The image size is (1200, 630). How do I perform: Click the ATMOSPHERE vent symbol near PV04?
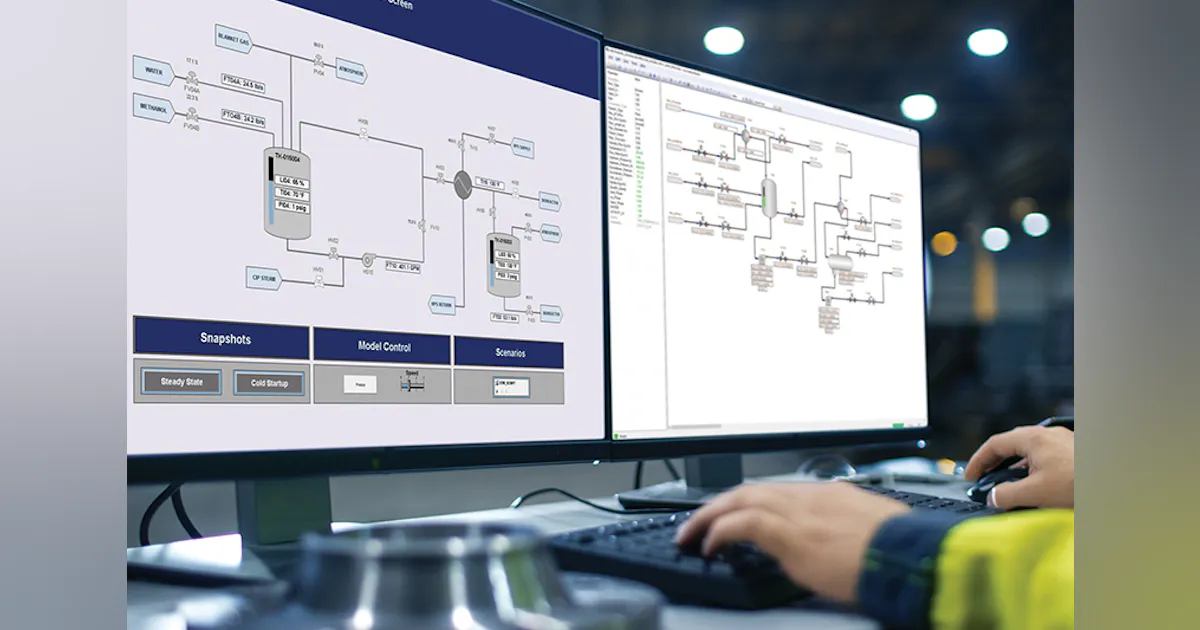click(x=350, y=68)
